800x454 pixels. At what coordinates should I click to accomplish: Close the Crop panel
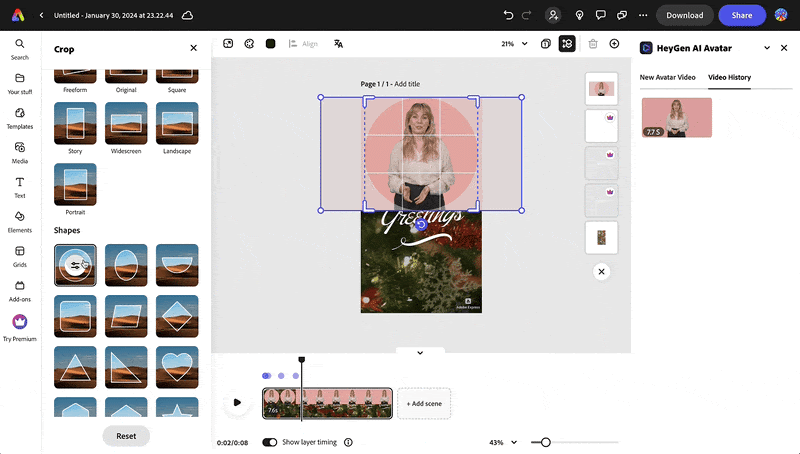[x=193, y=48]
